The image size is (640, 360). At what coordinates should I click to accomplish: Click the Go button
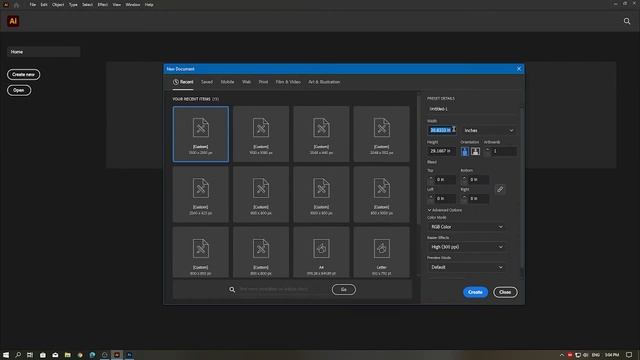tap(344, 289)
